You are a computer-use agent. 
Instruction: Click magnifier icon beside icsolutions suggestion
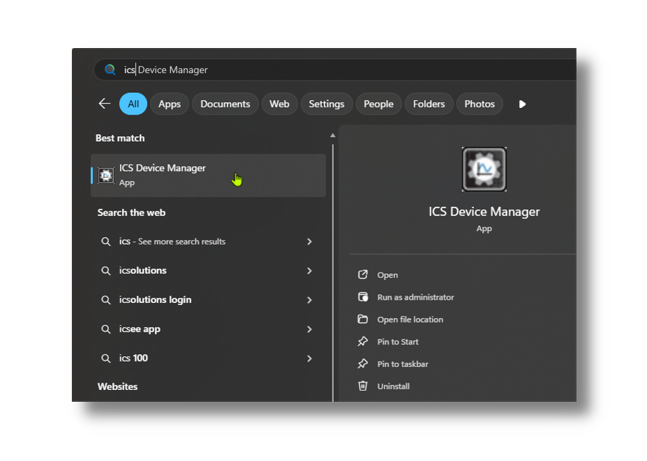point(106,271)
